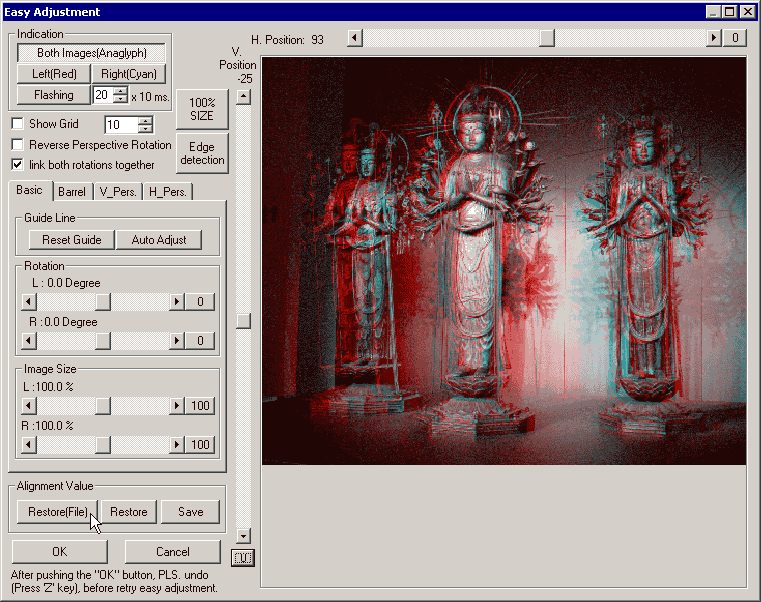761x602 pixels.
Task: Click H. Position slider left arrow
Action: point(355,38)
